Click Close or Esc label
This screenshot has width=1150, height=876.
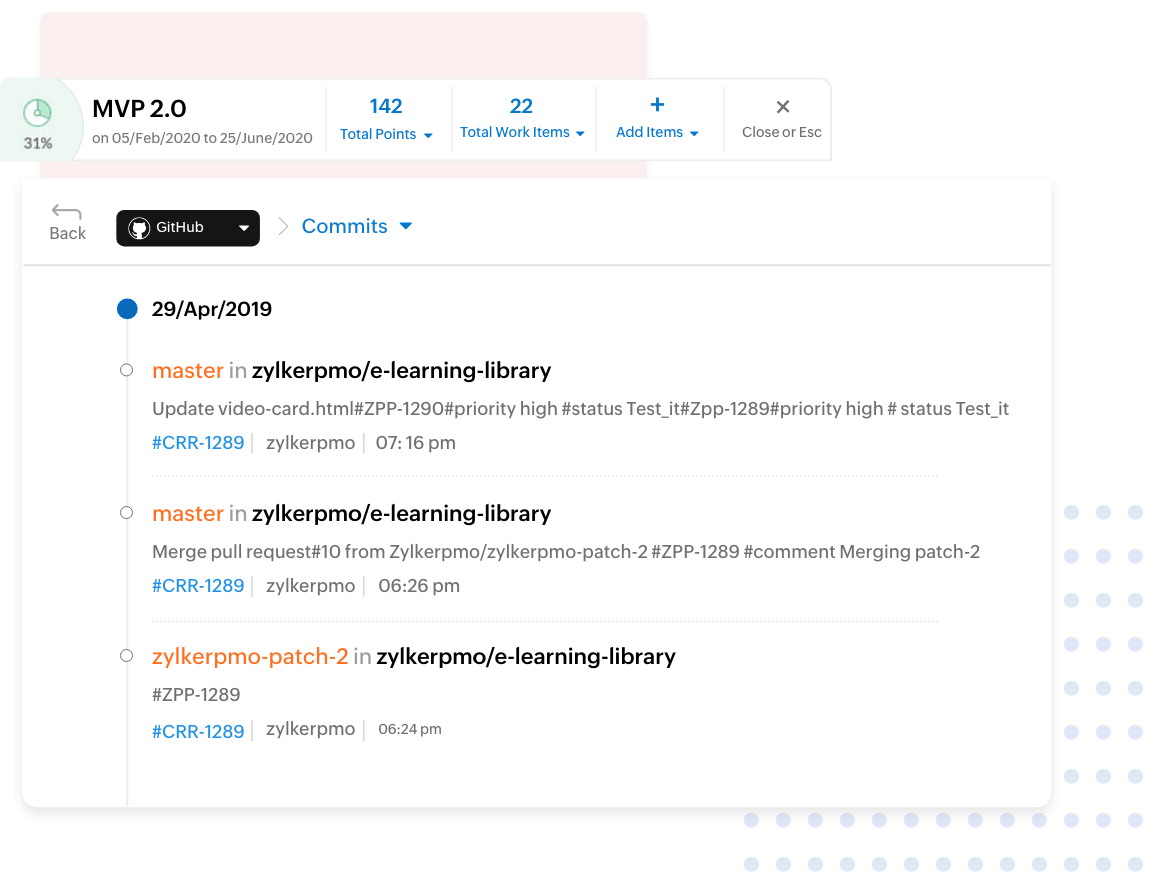pyautogui.click(x=782, y=132)
